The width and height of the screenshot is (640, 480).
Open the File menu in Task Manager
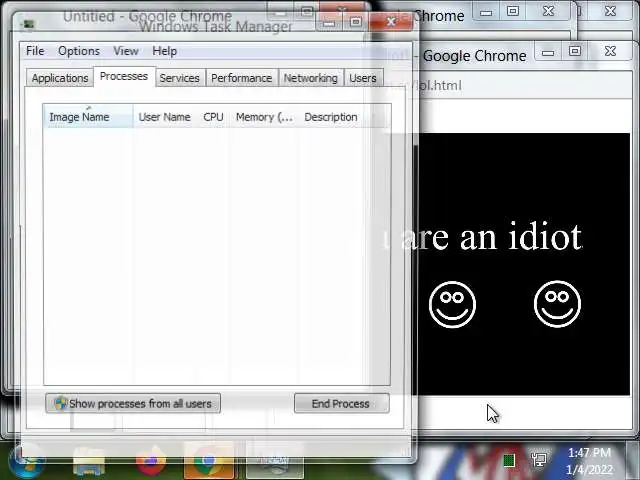[x=35, y=51]
